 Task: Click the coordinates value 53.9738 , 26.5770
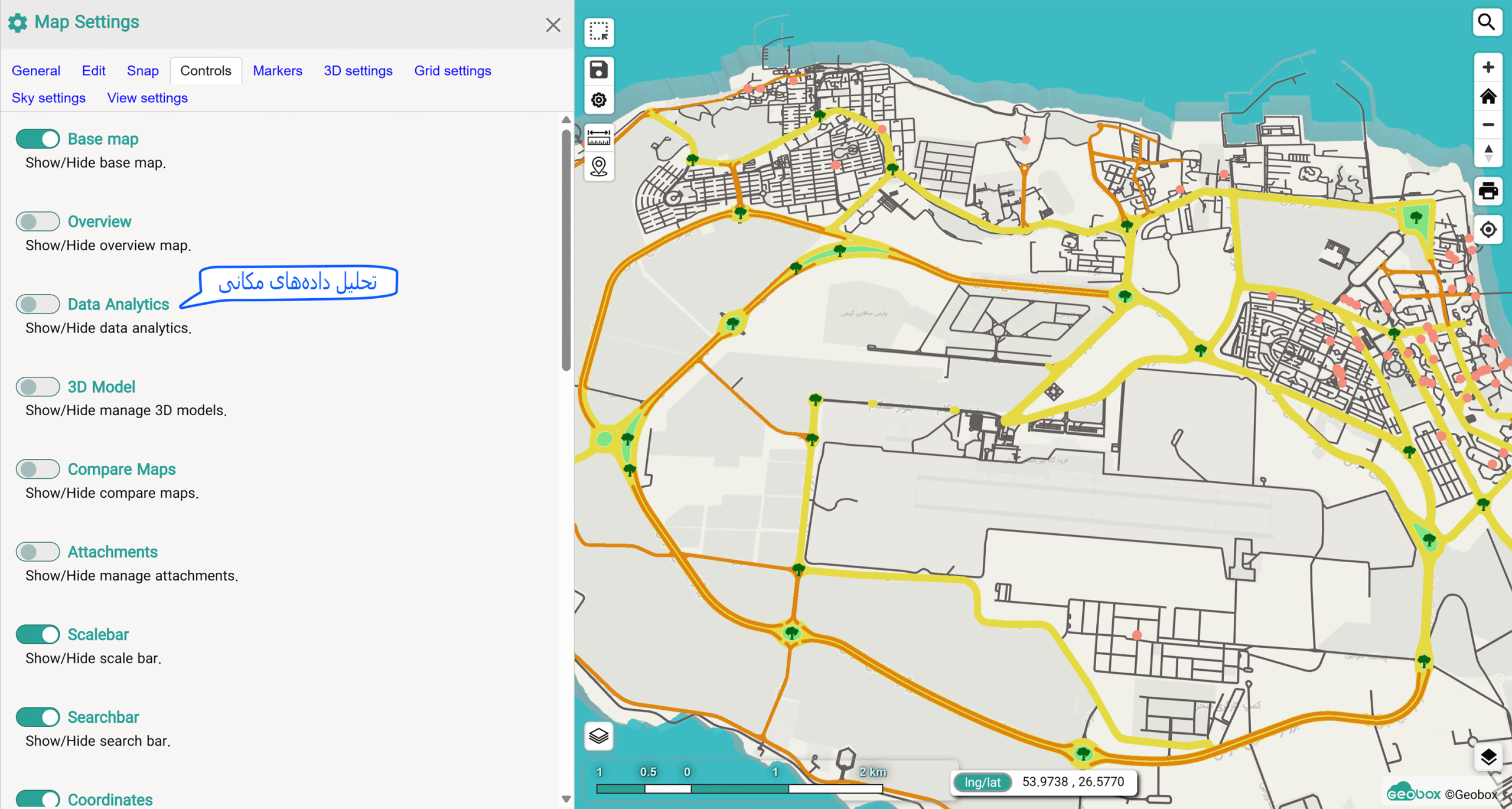(x=1073, y=782)
